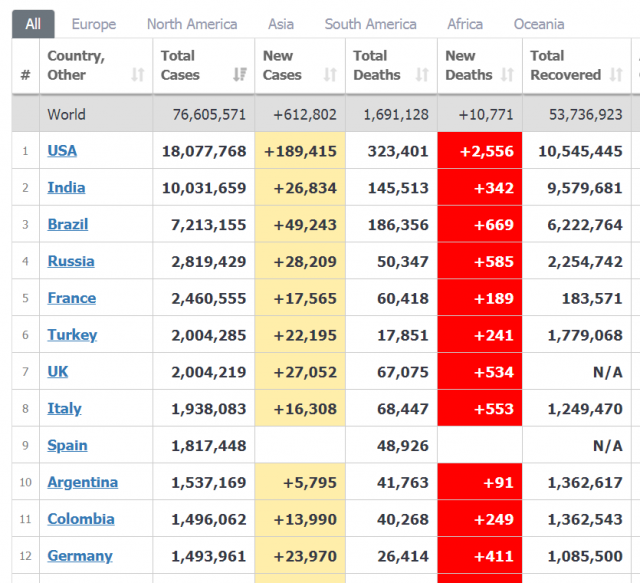Click Russia total recovered 2,254,742

585,261
